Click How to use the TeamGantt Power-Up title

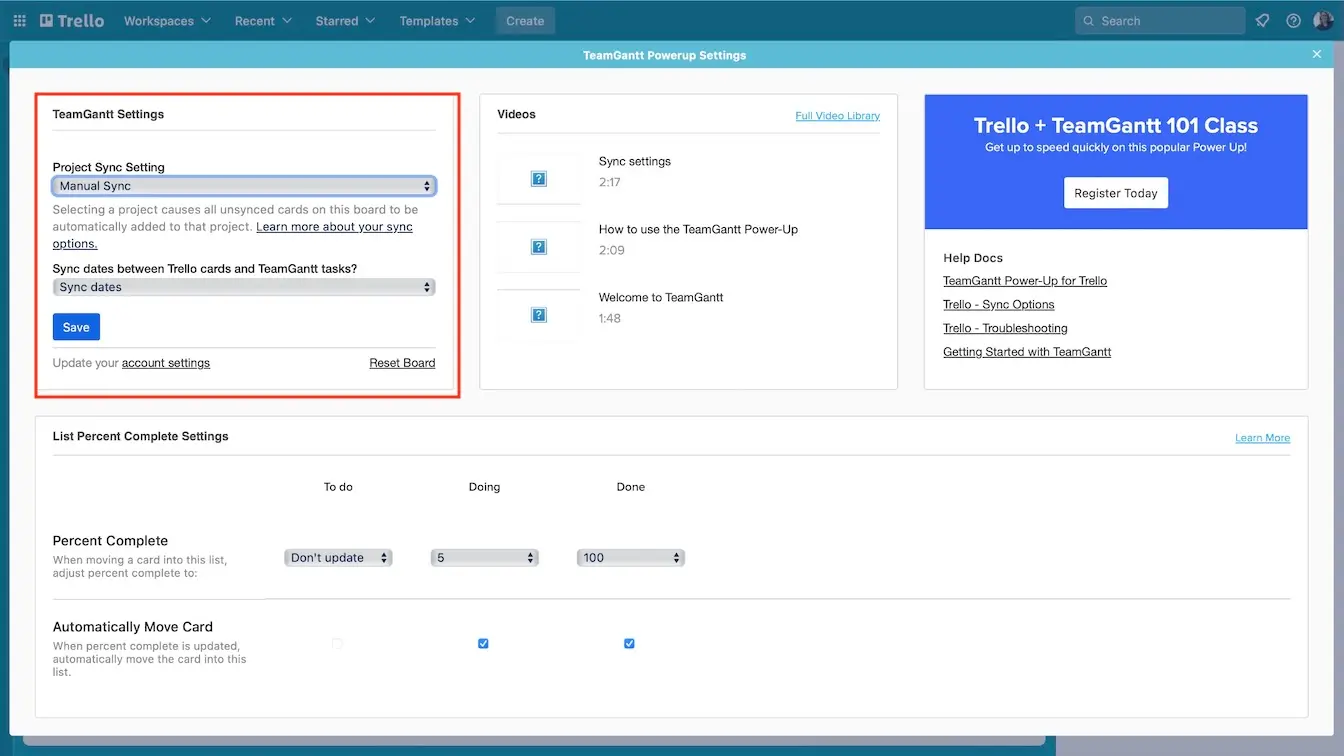(698, 229)
